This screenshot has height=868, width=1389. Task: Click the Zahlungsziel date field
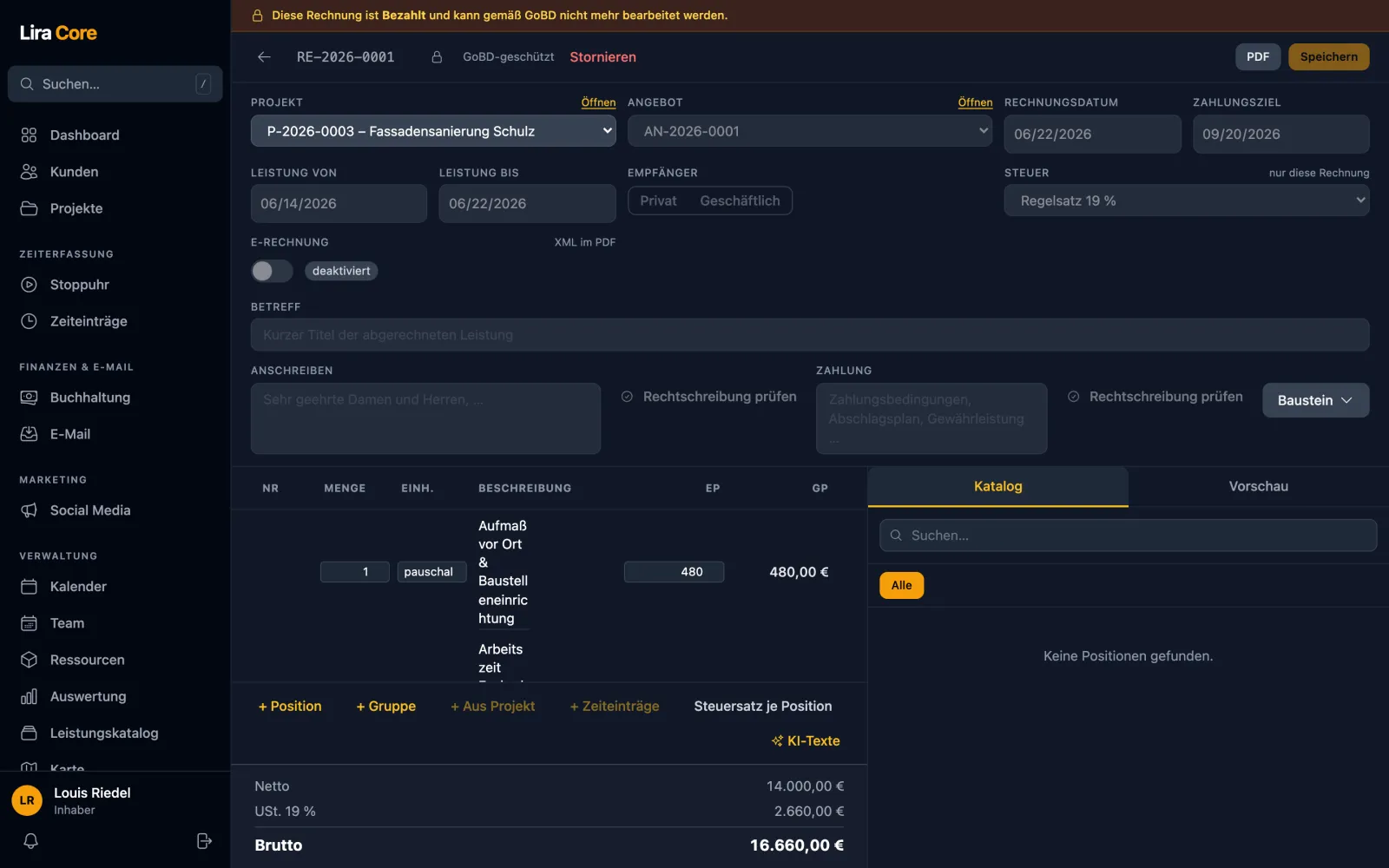(1280, 135)
